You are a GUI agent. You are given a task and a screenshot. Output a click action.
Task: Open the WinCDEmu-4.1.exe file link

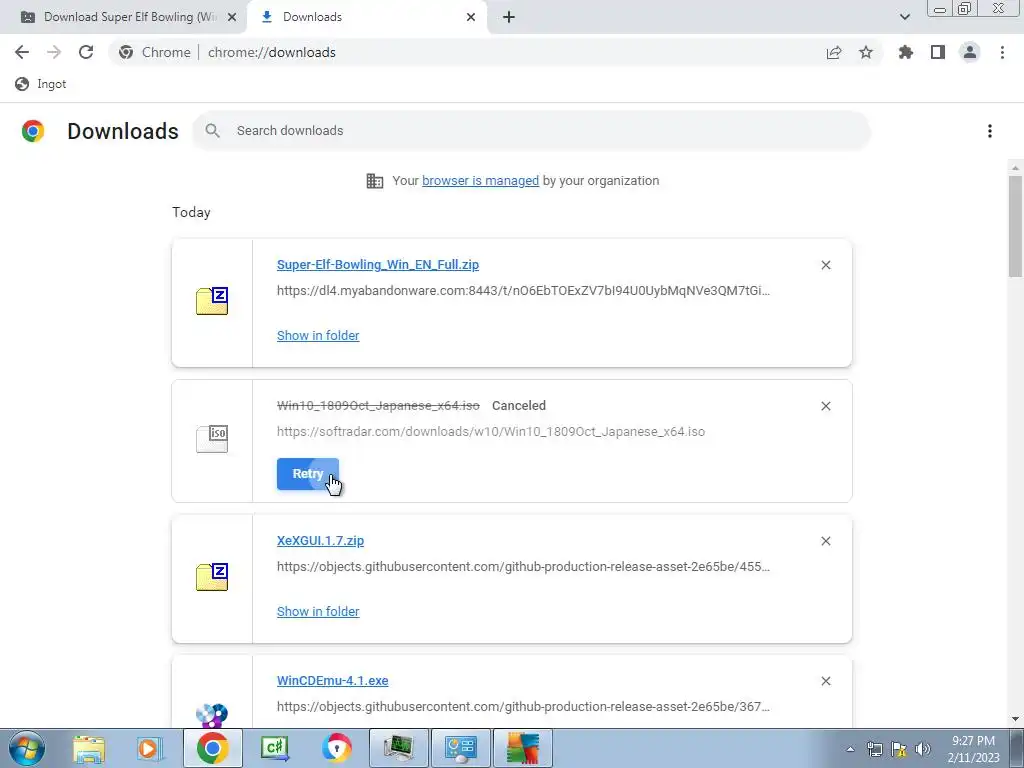332,680
